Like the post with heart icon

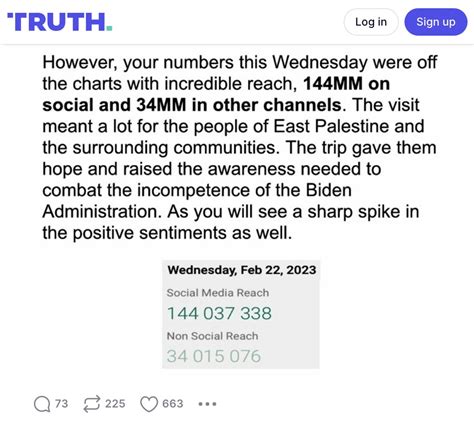149,404
